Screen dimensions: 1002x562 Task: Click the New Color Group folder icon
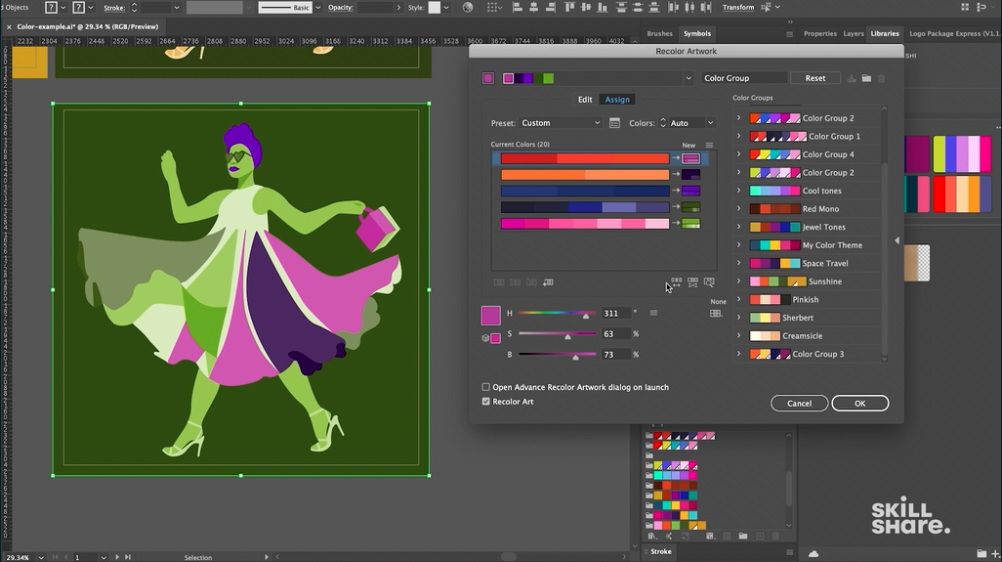[x=866, y=78]
